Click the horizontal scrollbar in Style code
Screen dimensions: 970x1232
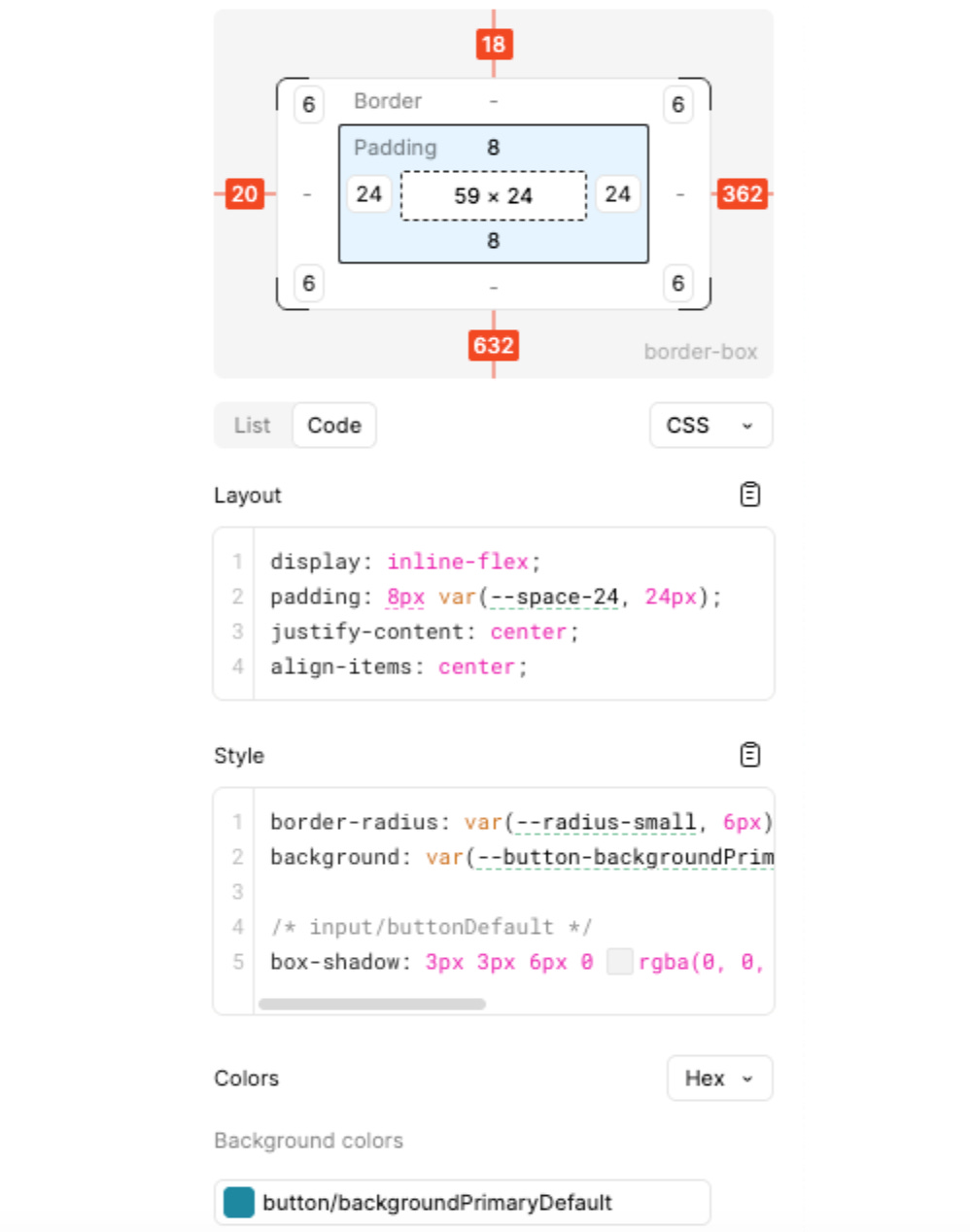point(372,1004)
